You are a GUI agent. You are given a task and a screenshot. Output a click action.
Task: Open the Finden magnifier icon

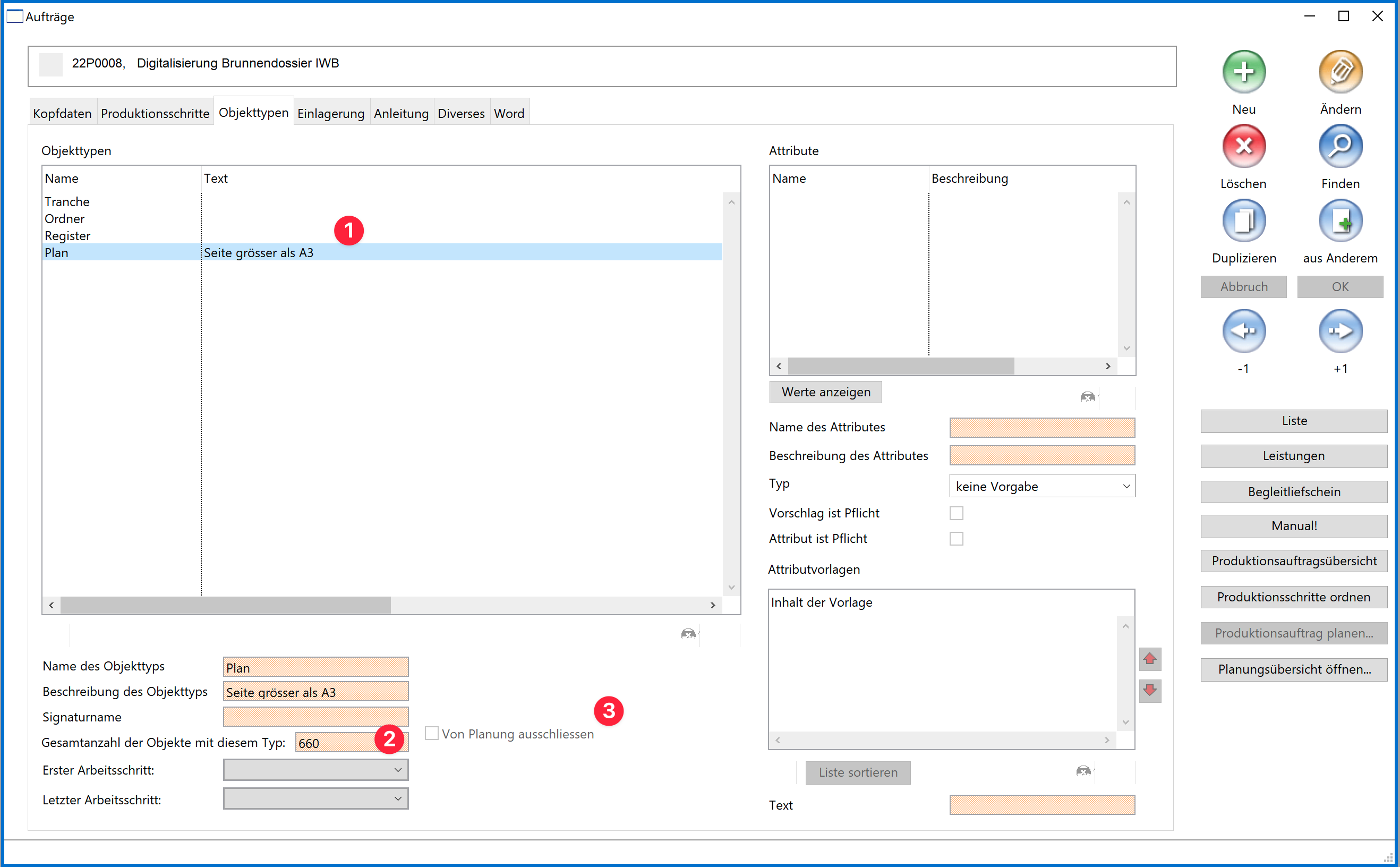1340,146
